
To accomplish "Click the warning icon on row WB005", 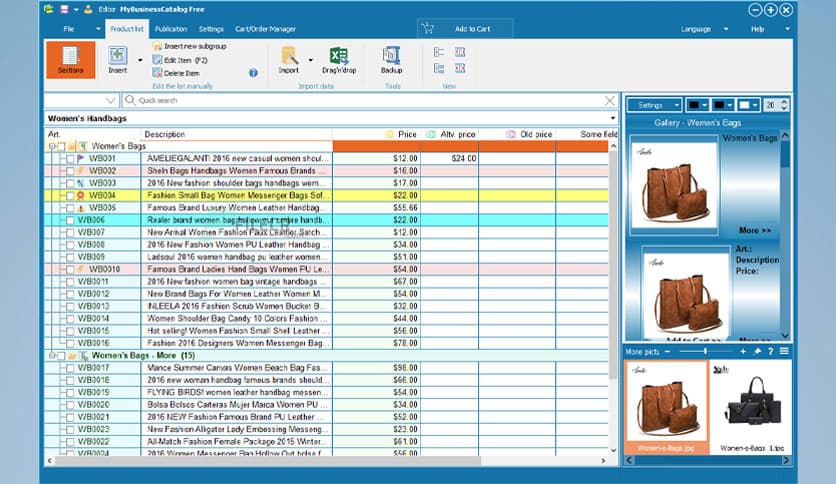I will click(81, 208).
